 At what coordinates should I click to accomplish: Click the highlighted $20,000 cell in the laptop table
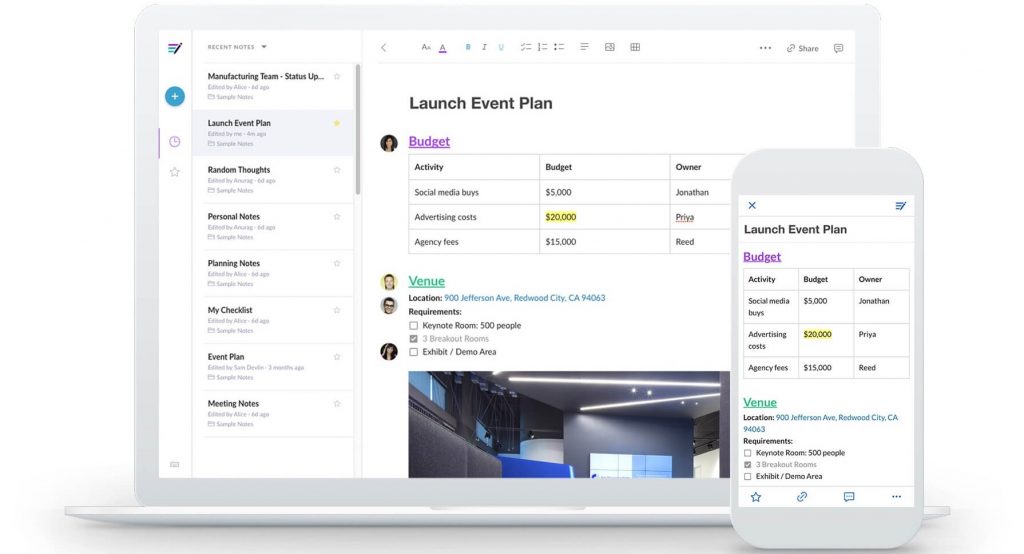click(561, 217)
